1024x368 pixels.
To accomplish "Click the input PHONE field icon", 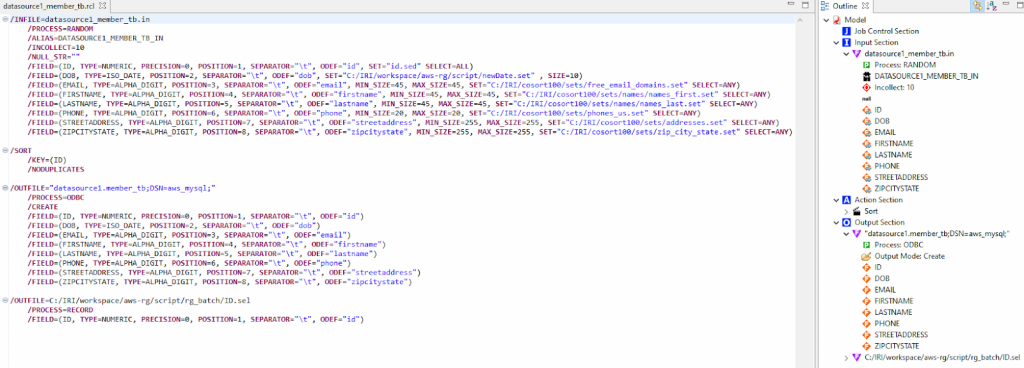I will [867, 166].
